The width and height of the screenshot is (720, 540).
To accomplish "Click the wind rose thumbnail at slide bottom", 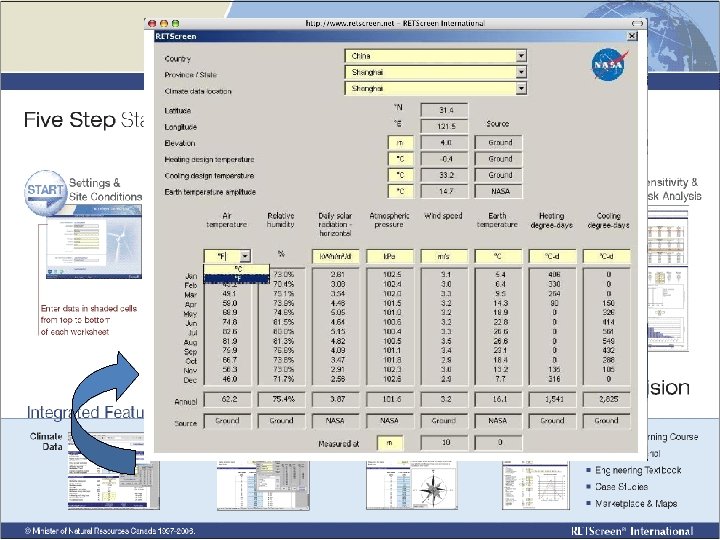I will pos(412,485).
